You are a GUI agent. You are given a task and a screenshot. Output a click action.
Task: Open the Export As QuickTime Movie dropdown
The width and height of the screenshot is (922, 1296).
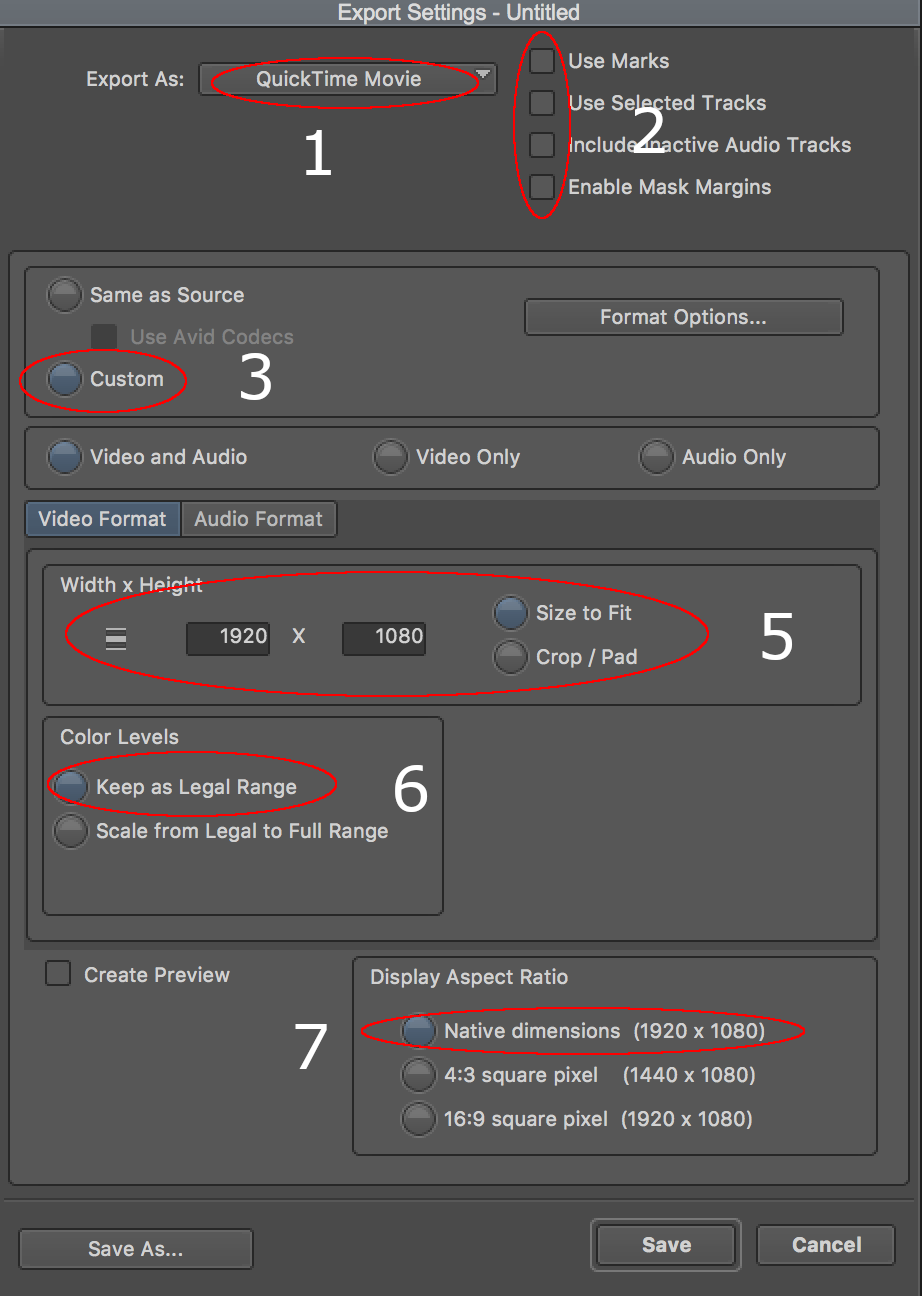tap(347, 79)
